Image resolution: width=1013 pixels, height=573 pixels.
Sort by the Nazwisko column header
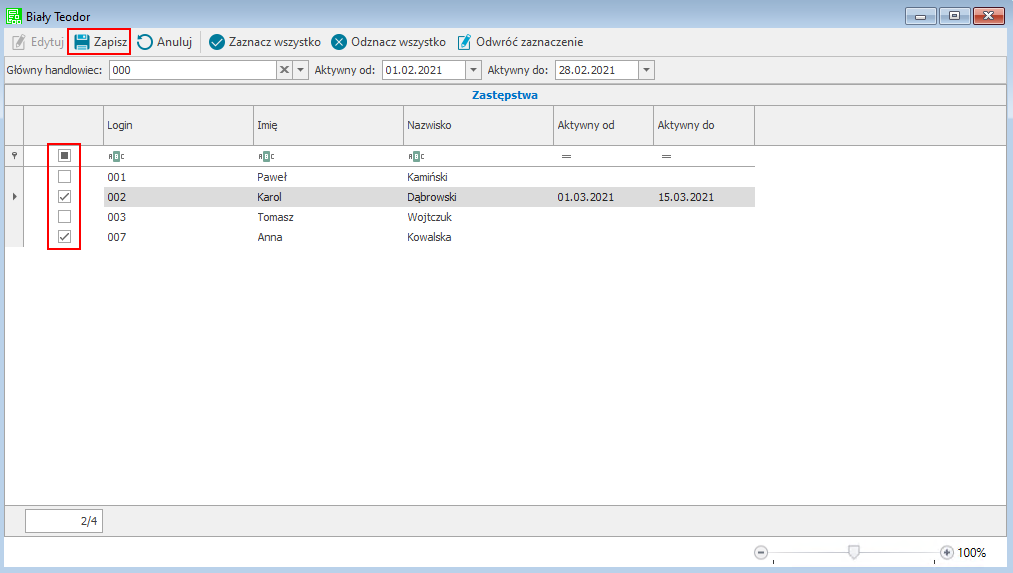click(478, 125)
